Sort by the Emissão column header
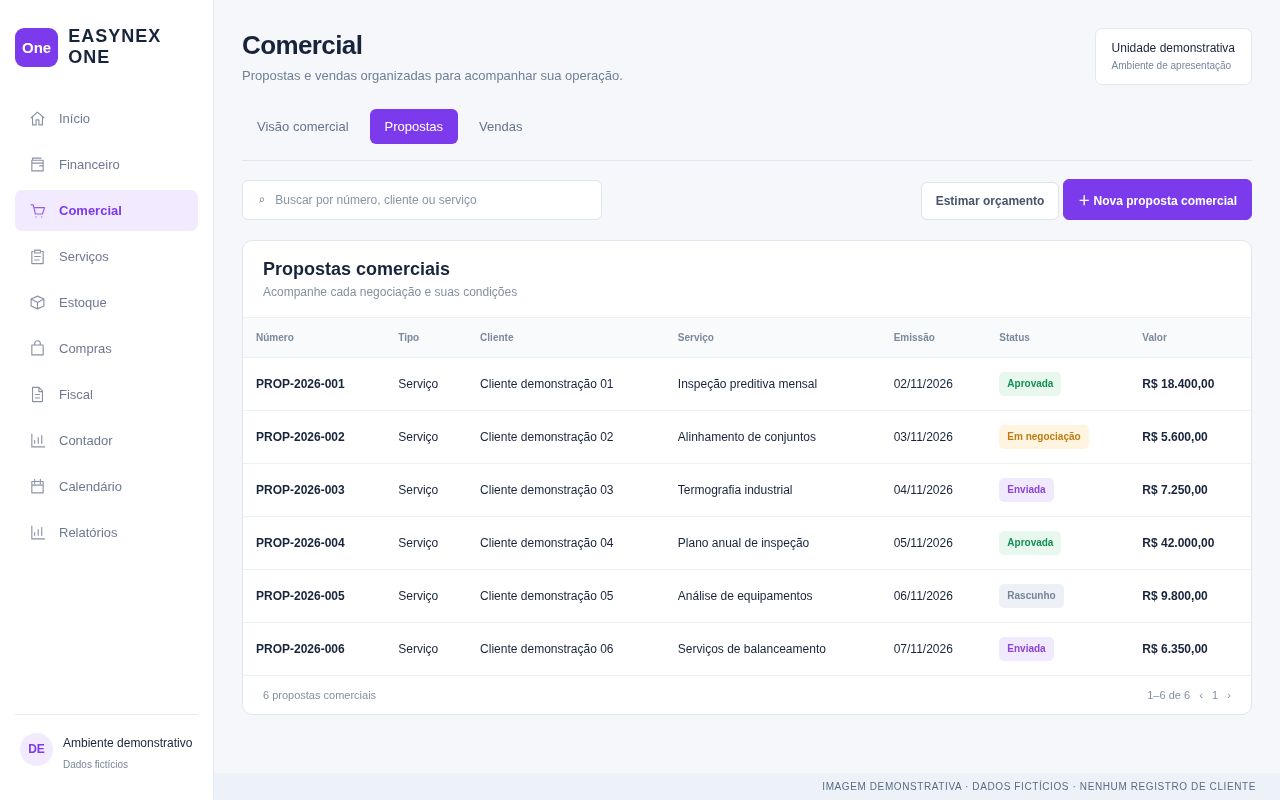 point(914,338)
